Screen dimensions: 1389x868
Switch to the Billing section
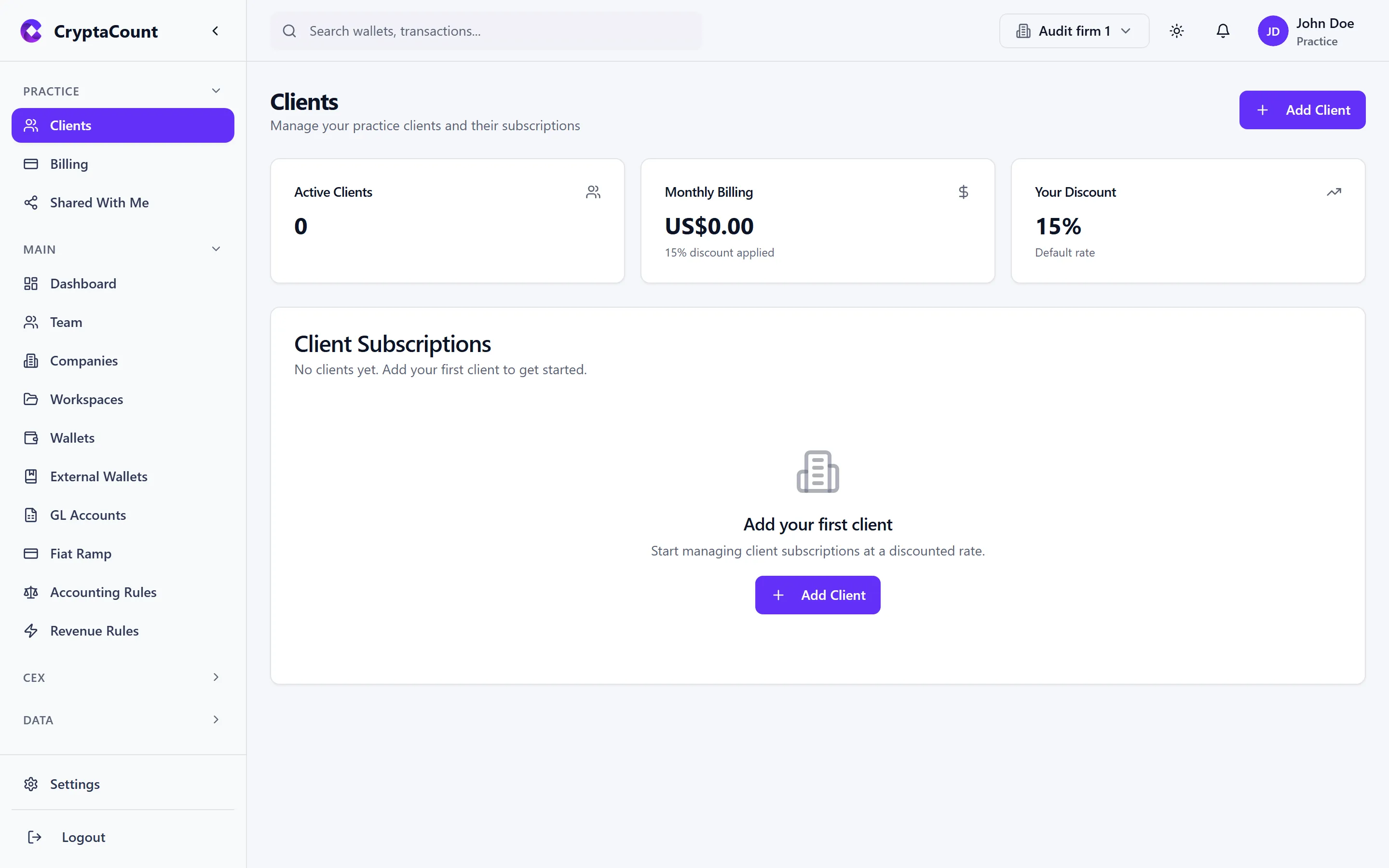click(x=69, y=163)
